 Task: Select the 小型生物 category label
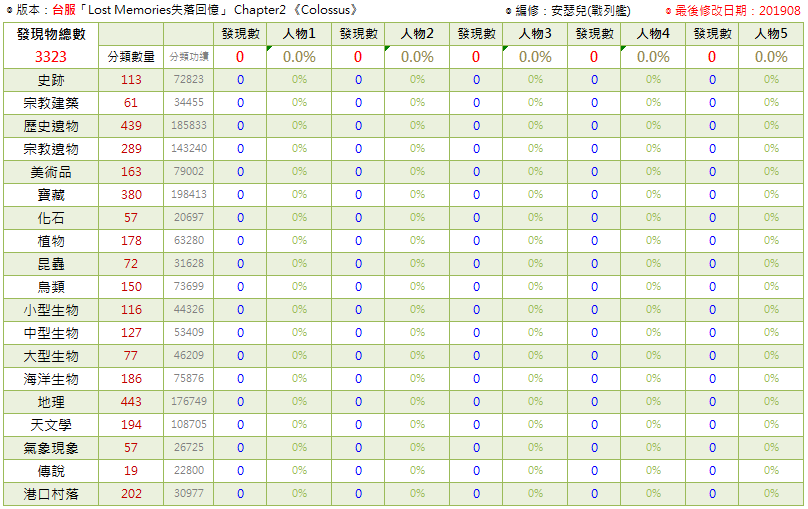click(x=50, y=310)
